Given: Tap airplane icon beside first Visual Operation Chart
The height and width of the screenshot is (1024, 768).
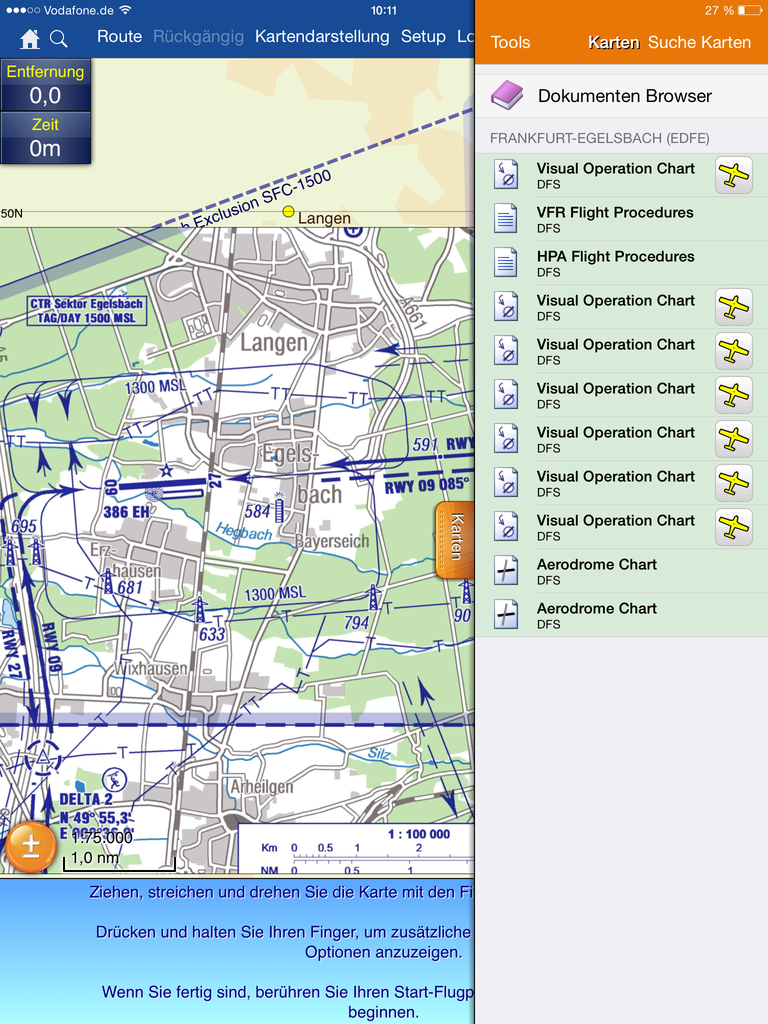Looking at the screenshot, I should pos(733,175).
